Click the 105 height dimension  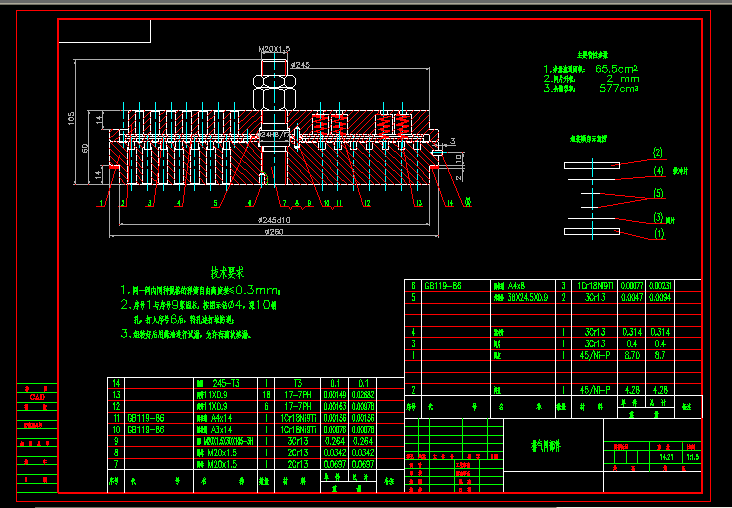[x=71, y=118]
